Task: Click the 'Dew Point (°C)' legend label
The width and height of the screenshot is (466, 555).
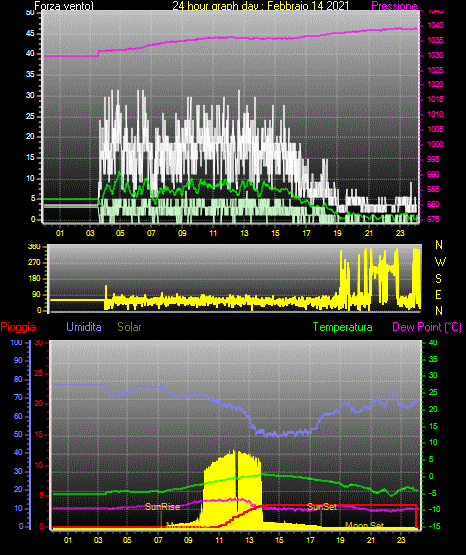Action: coord(427,327)
